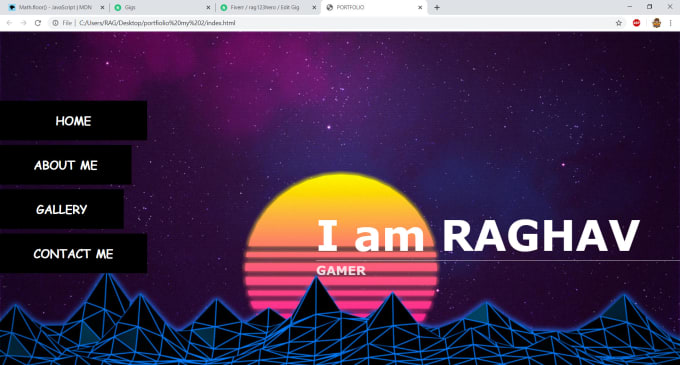Open a new browser tab

point(437,7)
